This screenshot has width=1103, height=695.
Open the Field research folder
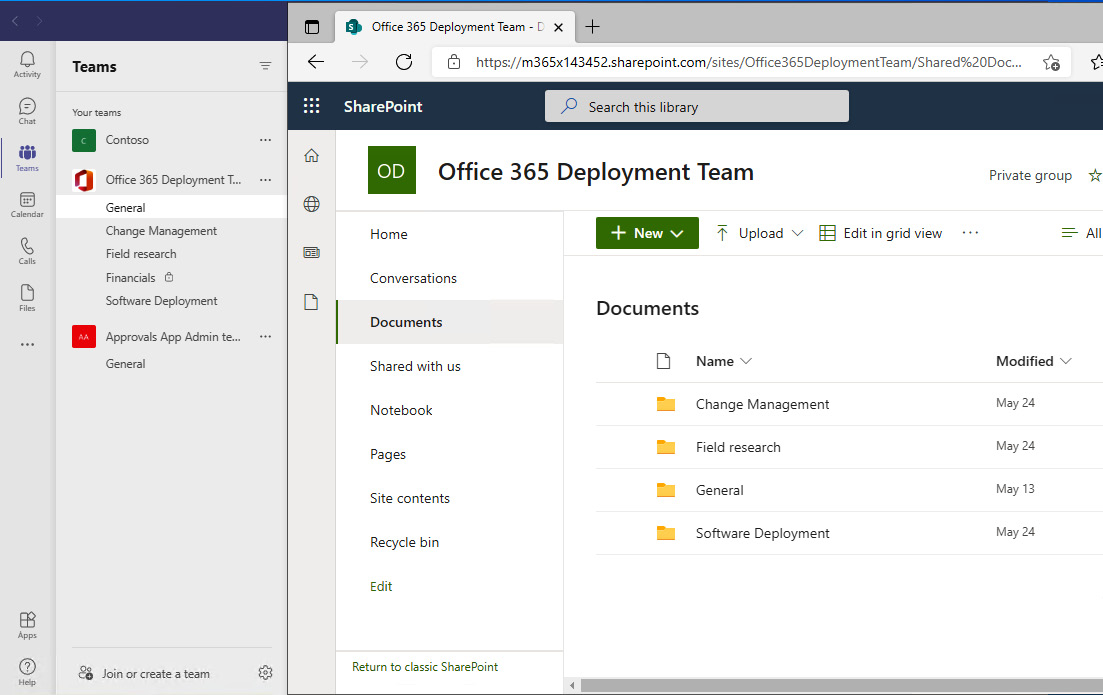(x=738, y=447)
